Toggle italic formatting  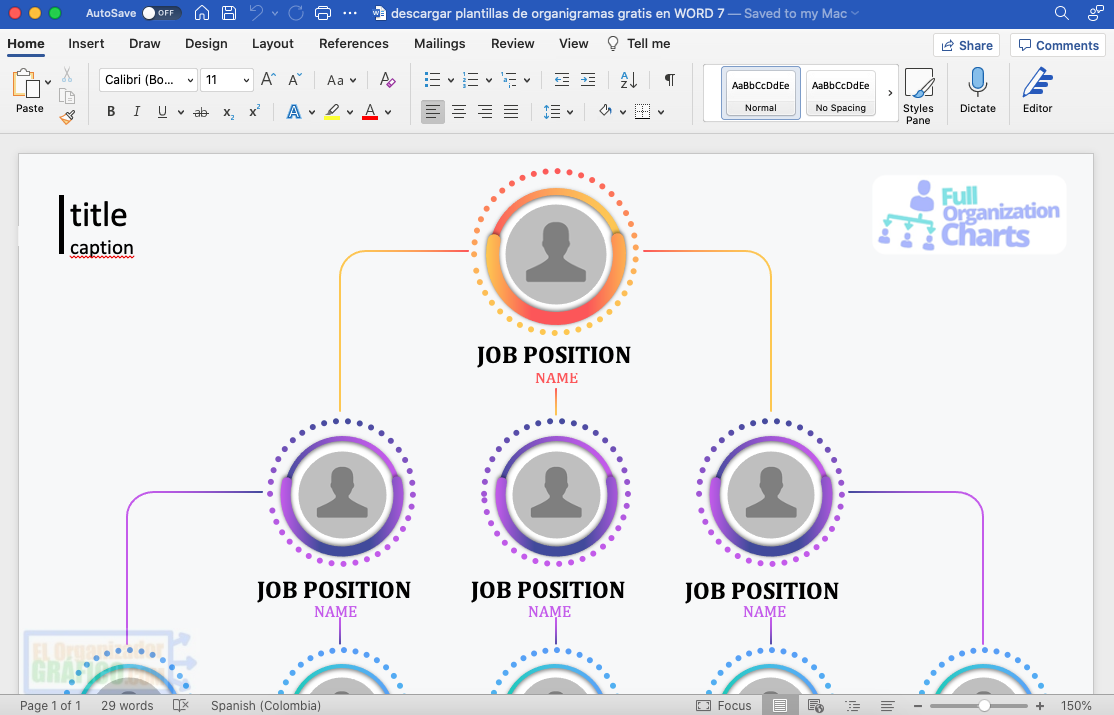click(x=136, y=112)
